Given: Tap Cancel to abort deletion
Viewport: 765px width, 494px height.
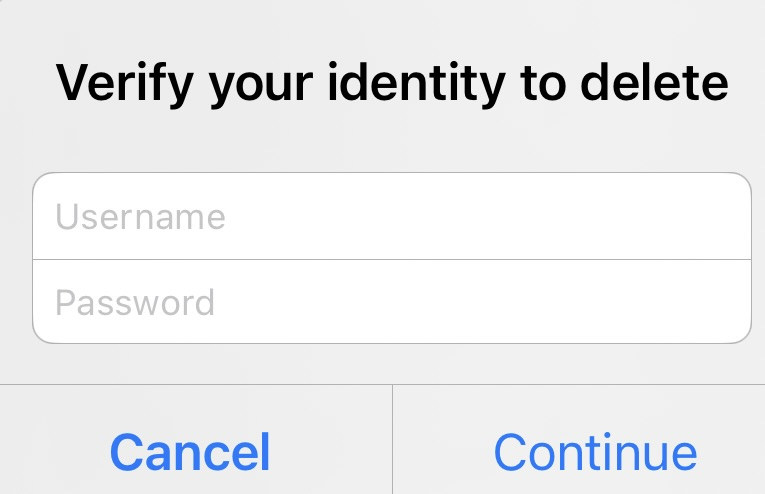Looking at the screenshot, I should [x=190, y=451].
